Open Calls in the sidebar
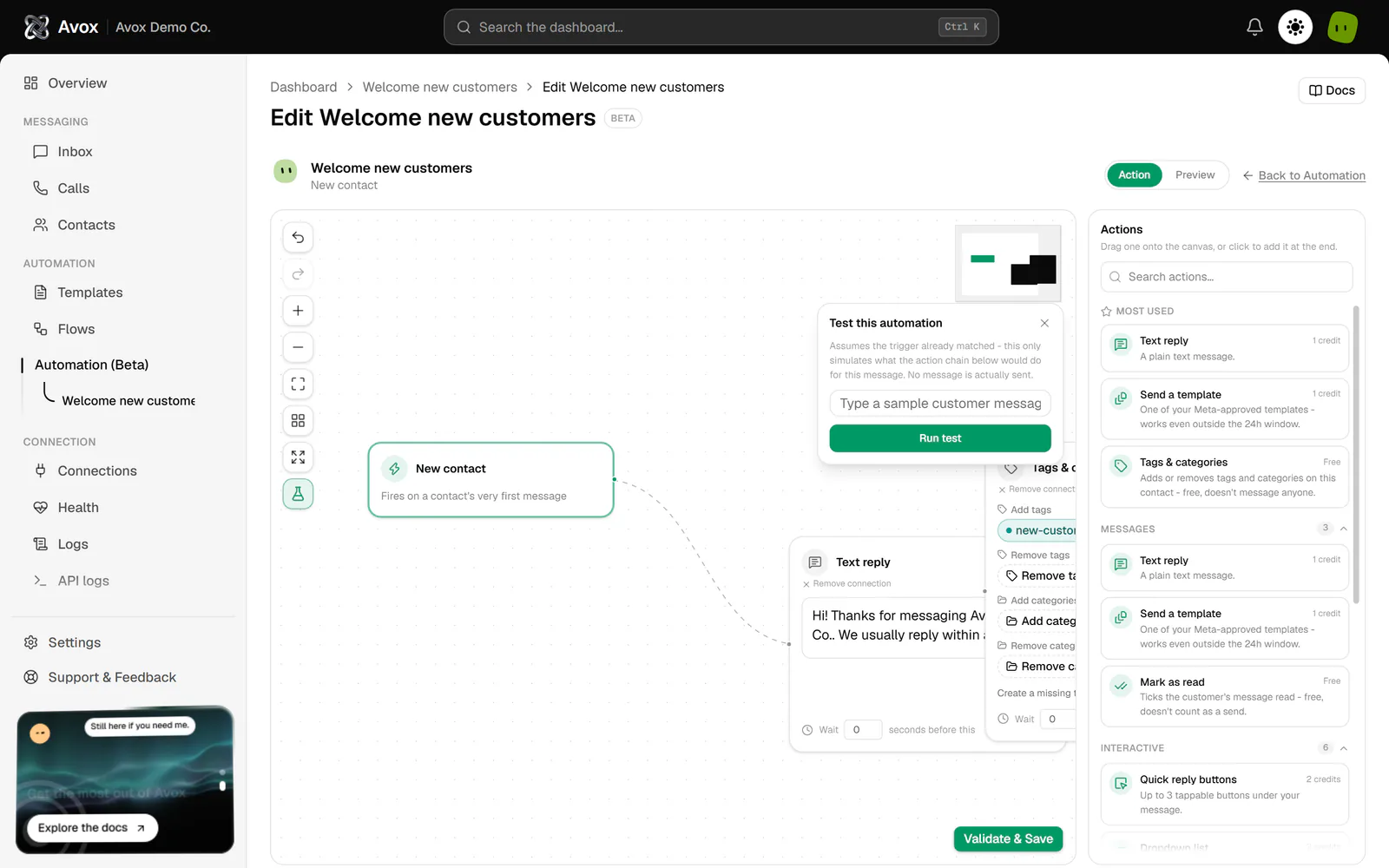This screenshot has width=1389, height=868. click(74, 188)
